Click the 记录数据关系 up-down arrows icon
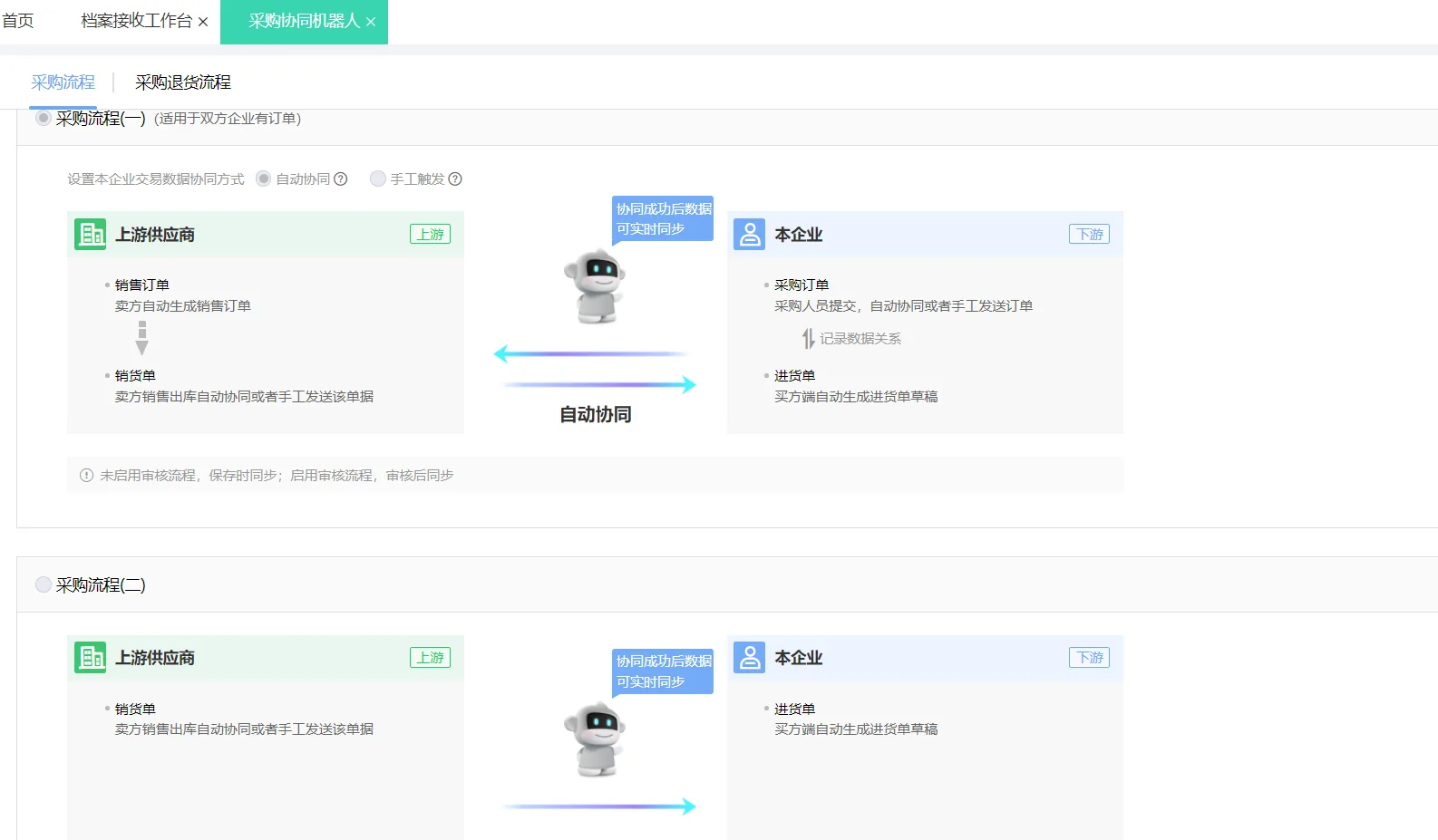Screen dimensions: 1438x840 tap(808, 339)
